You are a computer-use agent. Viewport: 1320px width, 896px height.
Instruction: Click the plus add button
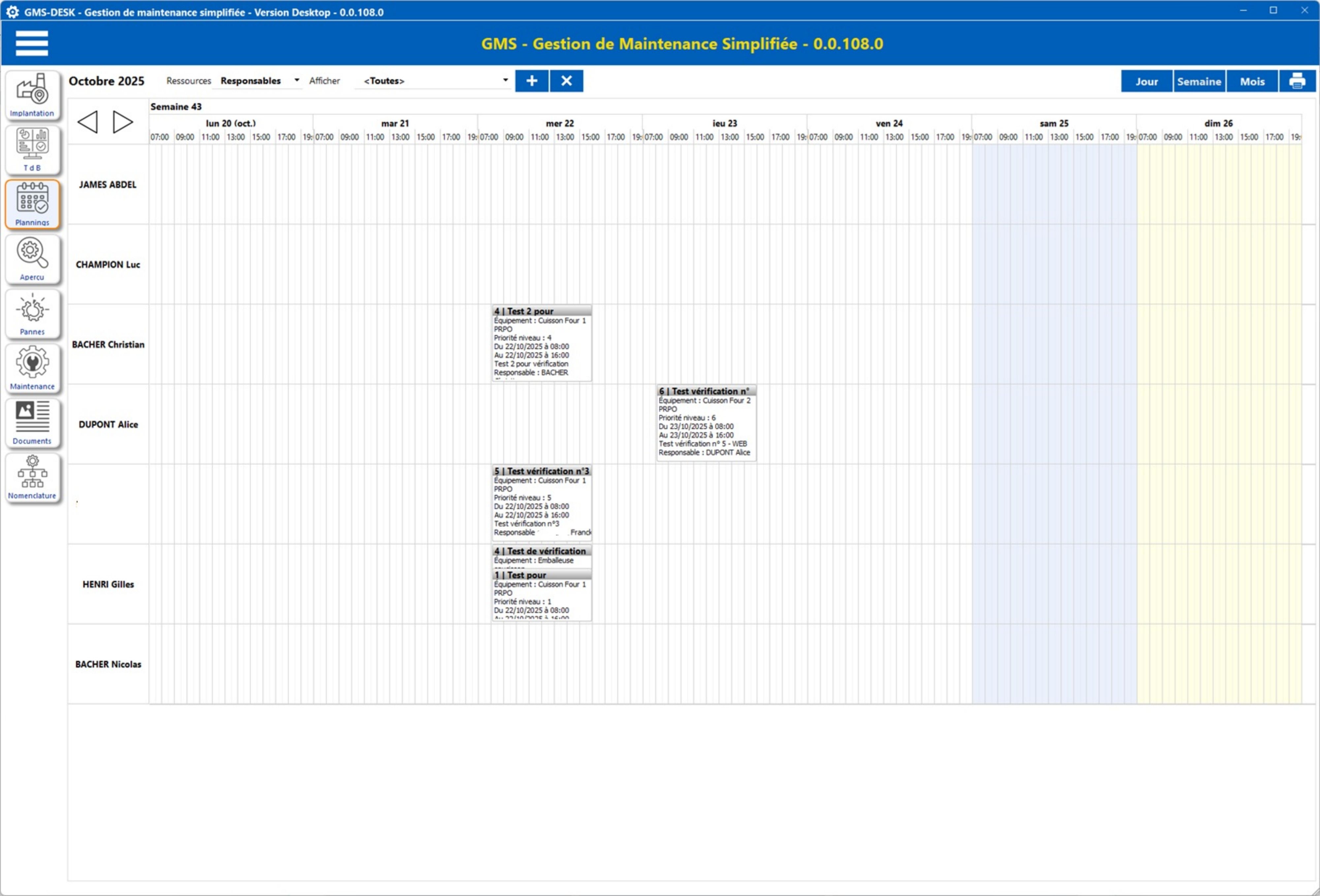click(x=532, y=81)
